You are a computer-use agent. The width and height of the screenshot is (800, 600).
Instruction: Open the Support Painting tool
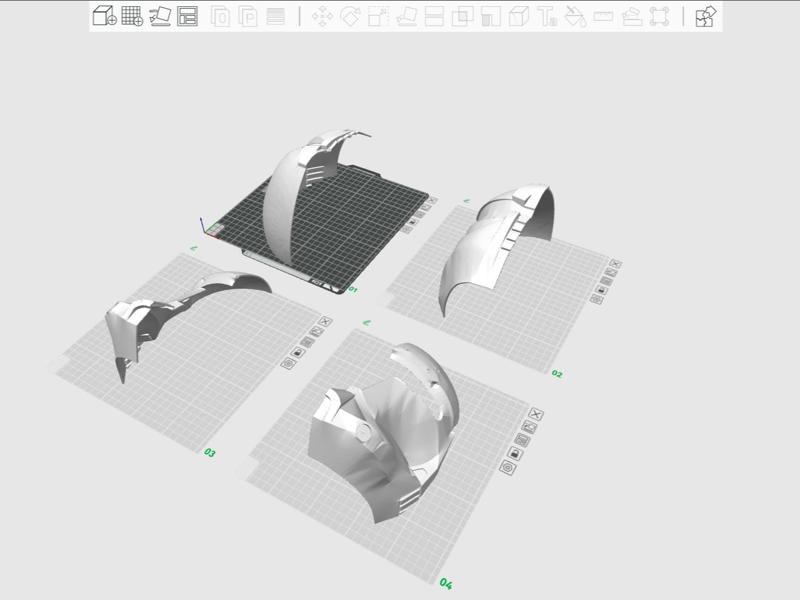click(x=490, y=16)
